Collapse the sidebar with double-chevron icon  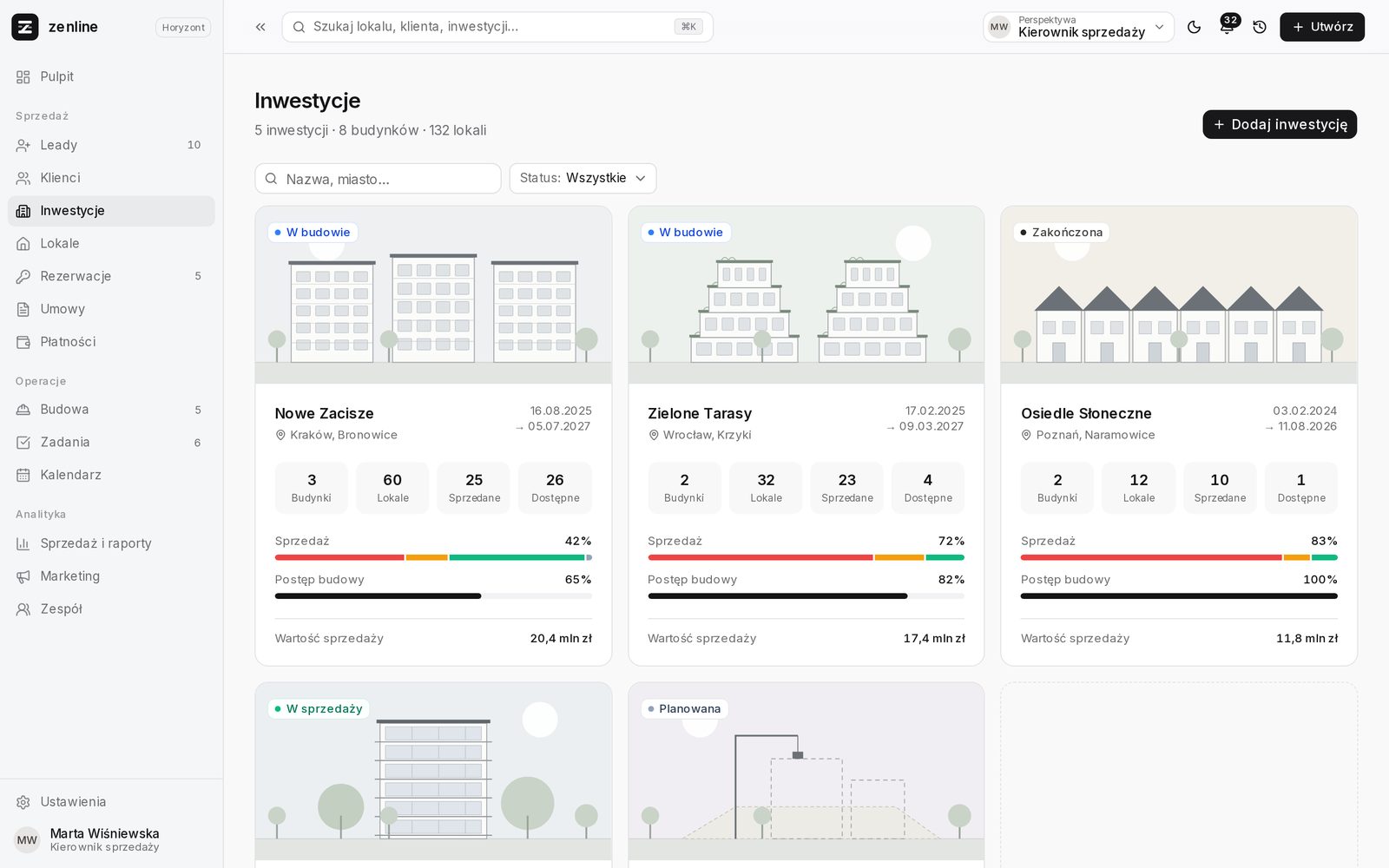point(260,27)
